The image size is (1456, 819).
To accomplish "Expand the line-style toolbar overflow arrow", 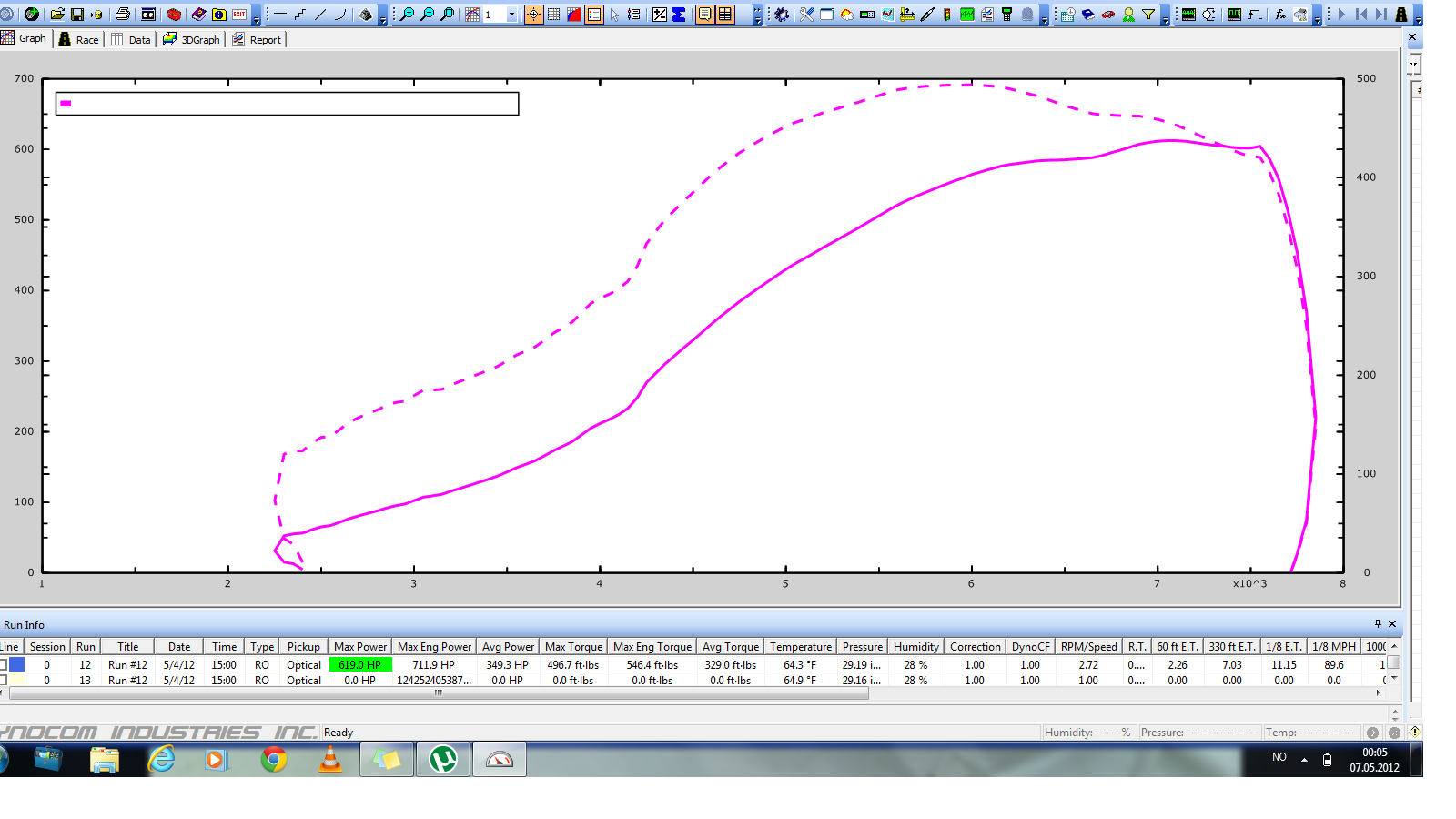I will [383, 16].
